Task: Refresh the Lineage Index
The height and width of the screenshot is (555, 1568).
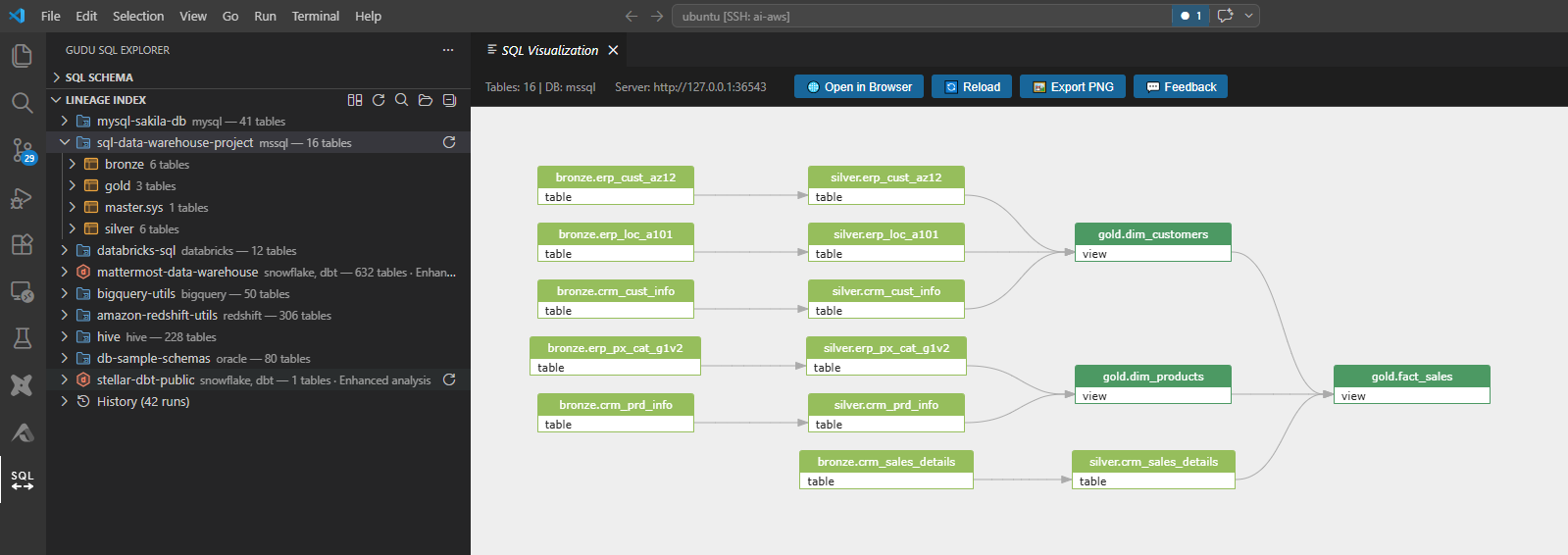Action: 379,100
